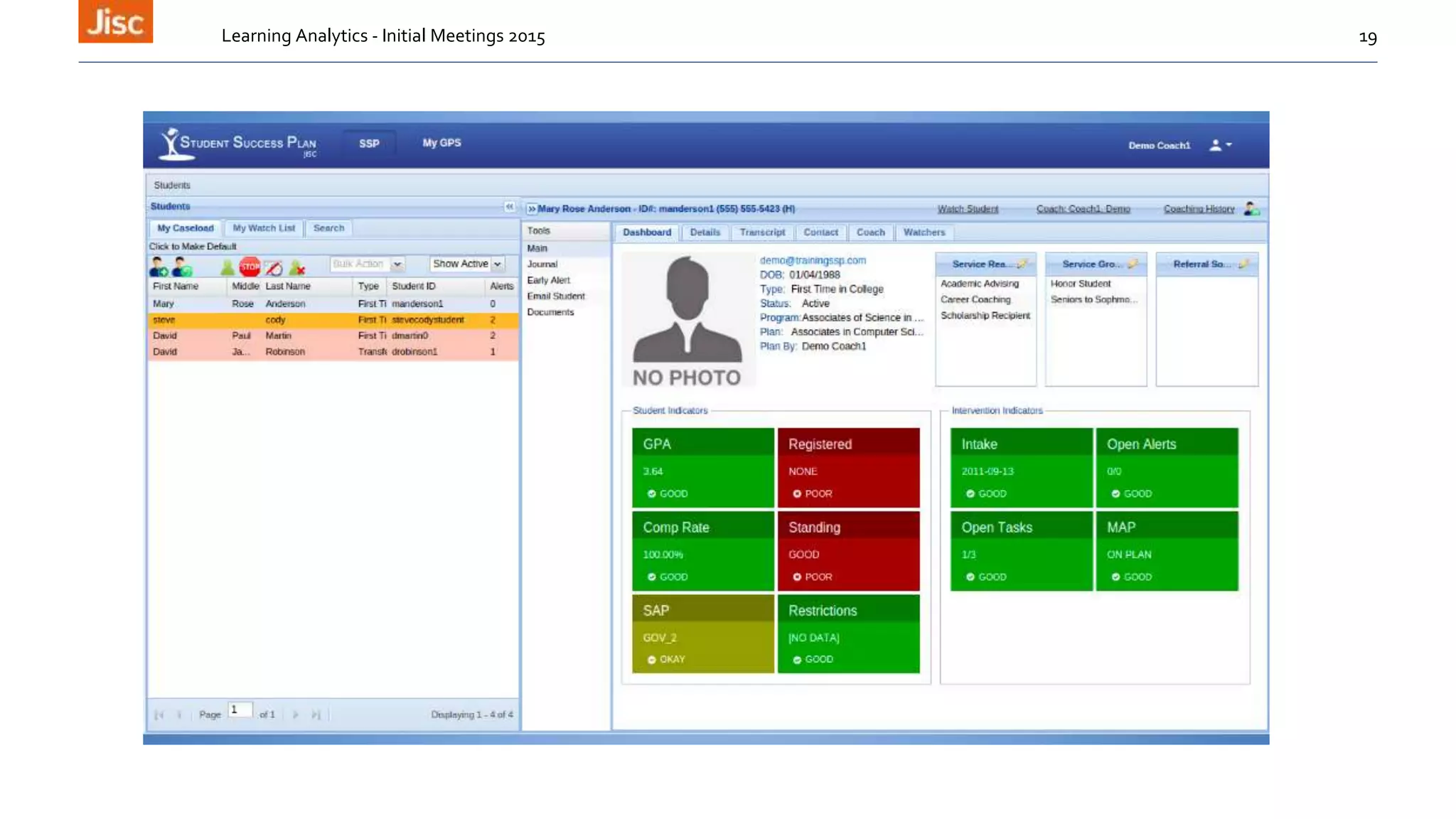Click the MAP indicator tile
The image size is (1456, 819).
click(x=1167, y=550)
